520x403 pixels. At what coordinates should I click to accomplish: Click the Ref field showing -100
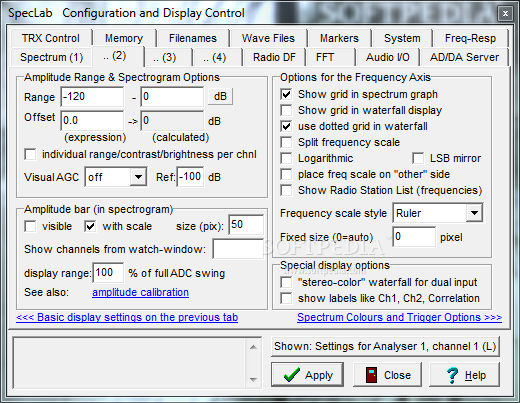pos(190,177)
